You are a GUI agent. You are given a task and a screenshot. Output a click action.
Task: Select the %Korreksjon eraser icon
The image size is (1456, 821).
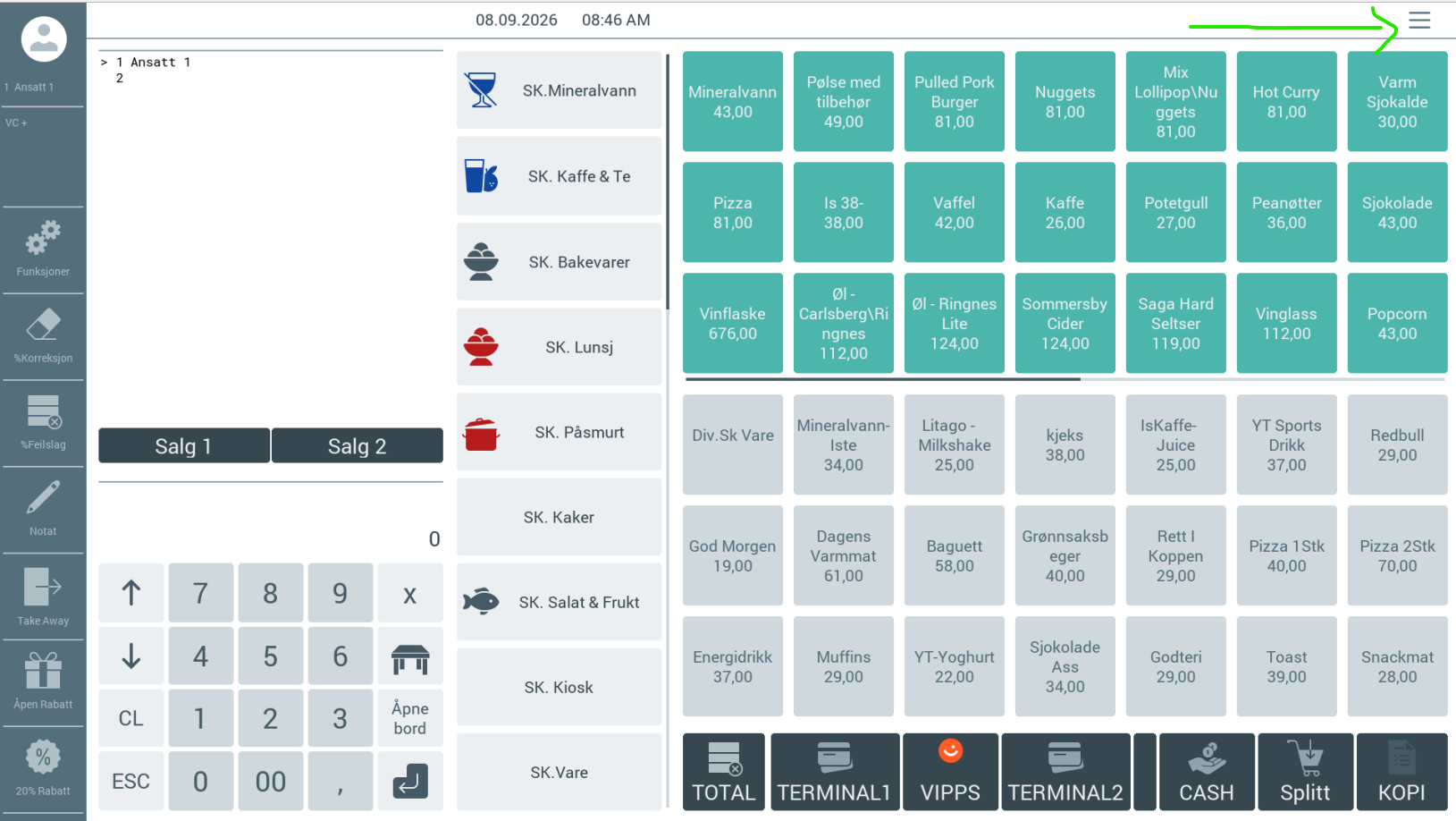click(x=43, y=325)
